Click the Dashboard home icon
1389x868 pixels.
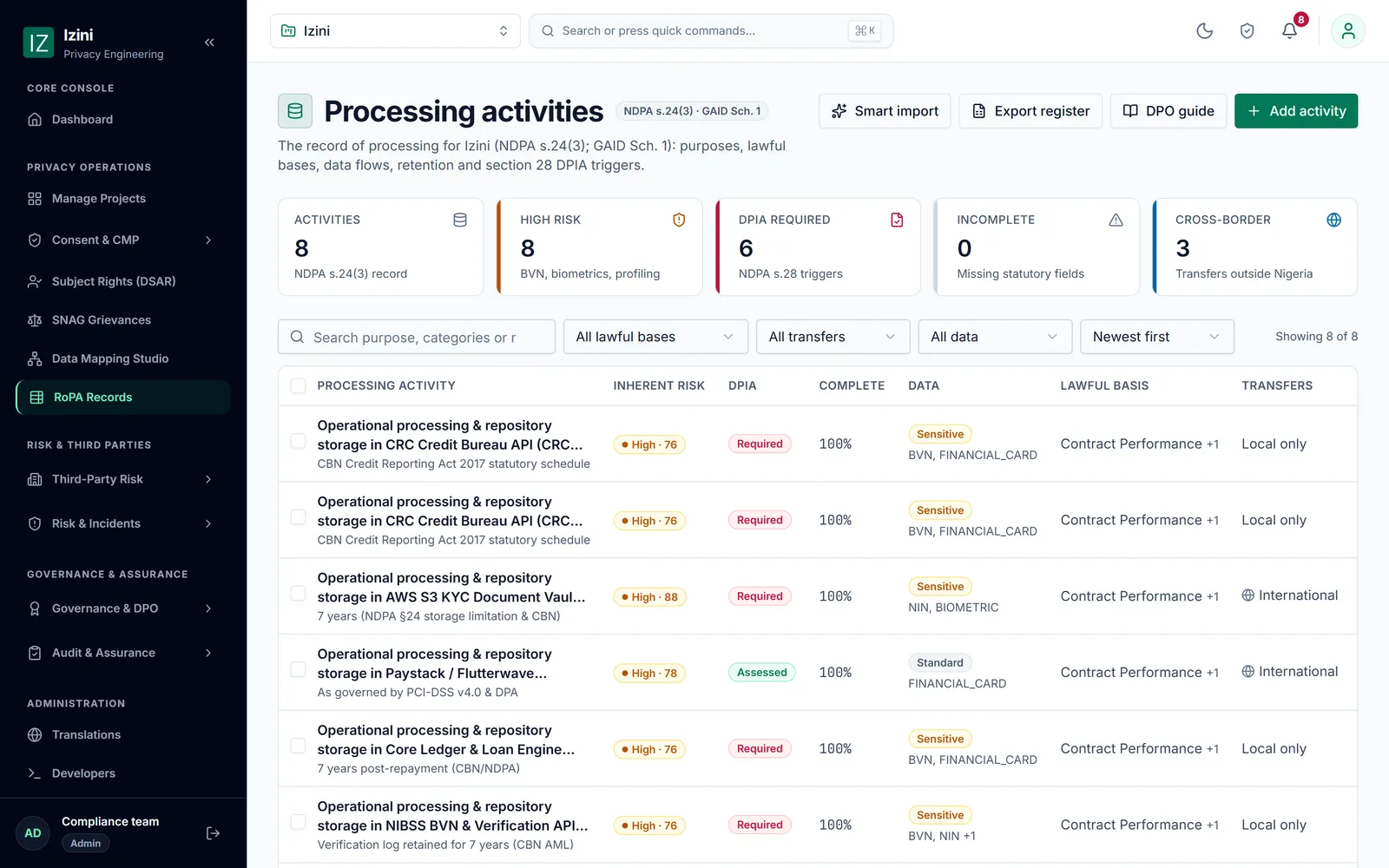tap(35, 120)
